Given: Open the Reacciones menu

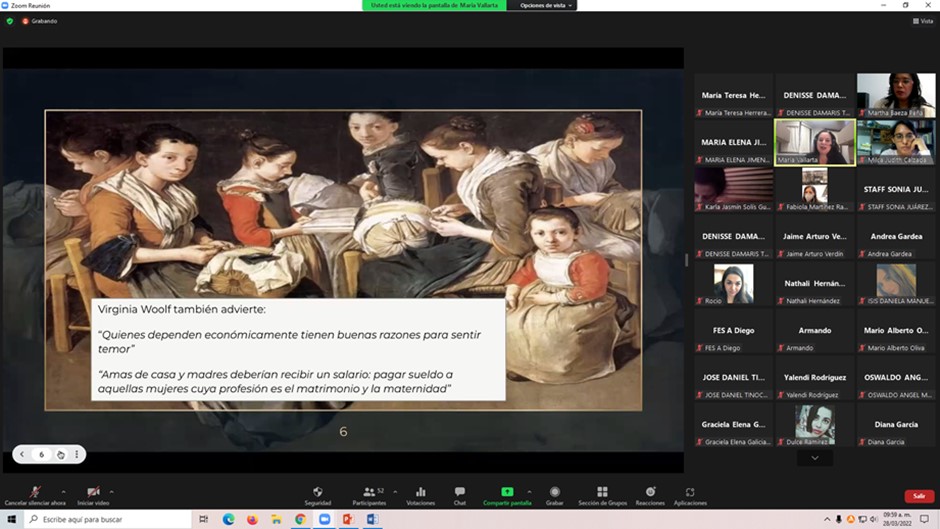Looking at the screenshot, I should [650, 495].
